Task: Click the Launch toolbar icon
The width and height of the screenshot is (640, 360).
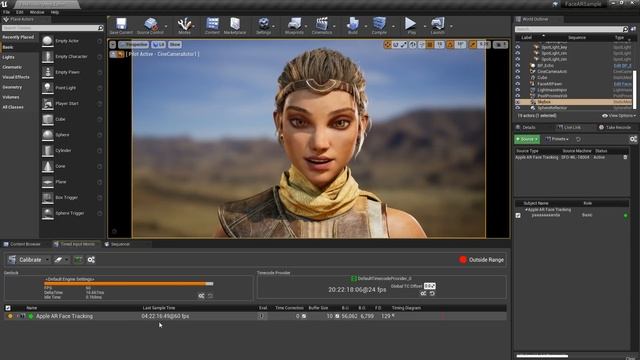Action: point(437,24)
